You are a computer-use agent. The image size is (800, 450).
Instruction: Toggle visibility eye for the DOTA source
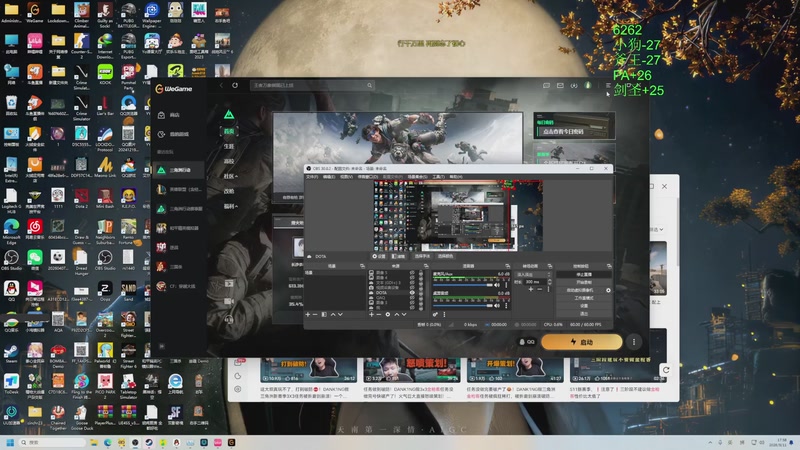click(x=412, y=292)
